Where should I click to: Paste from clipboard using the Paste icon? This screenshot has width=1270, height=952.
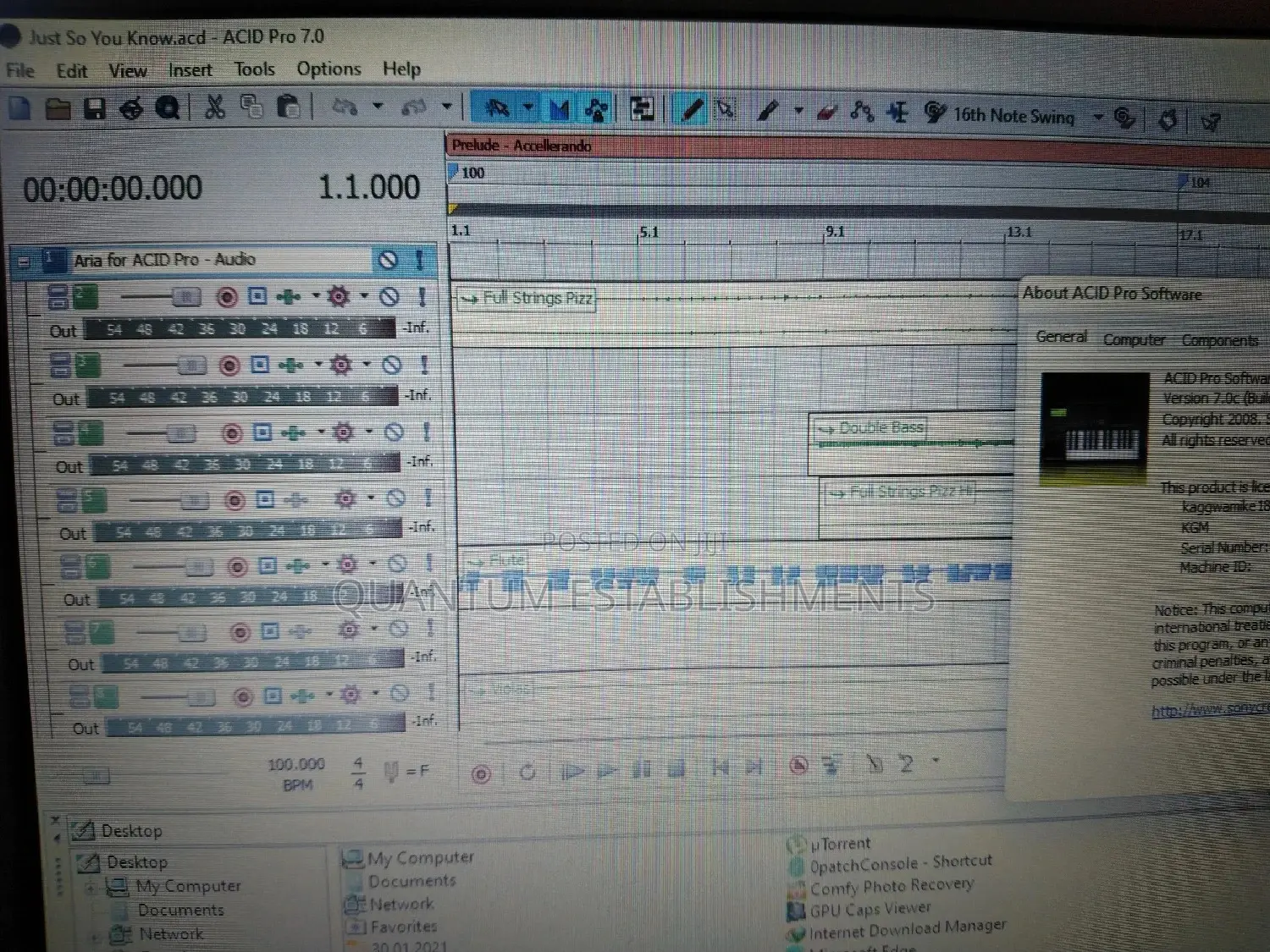(289, 107)
